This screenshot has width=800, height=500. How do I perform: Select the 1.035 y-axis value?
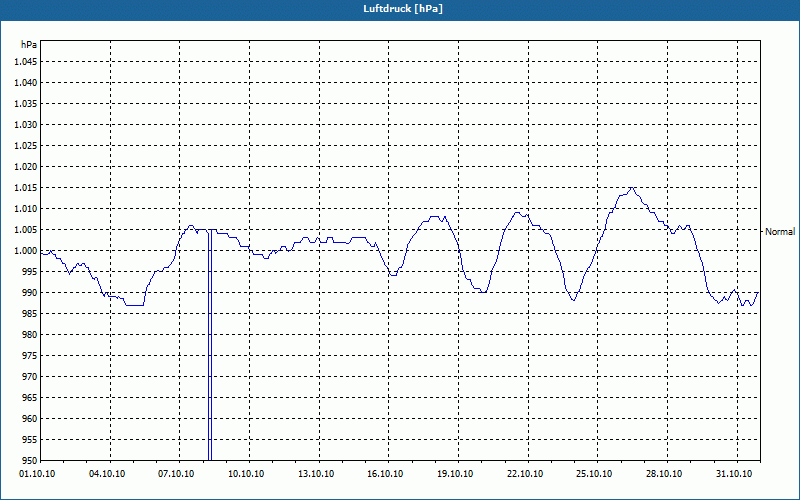[26, 104]
